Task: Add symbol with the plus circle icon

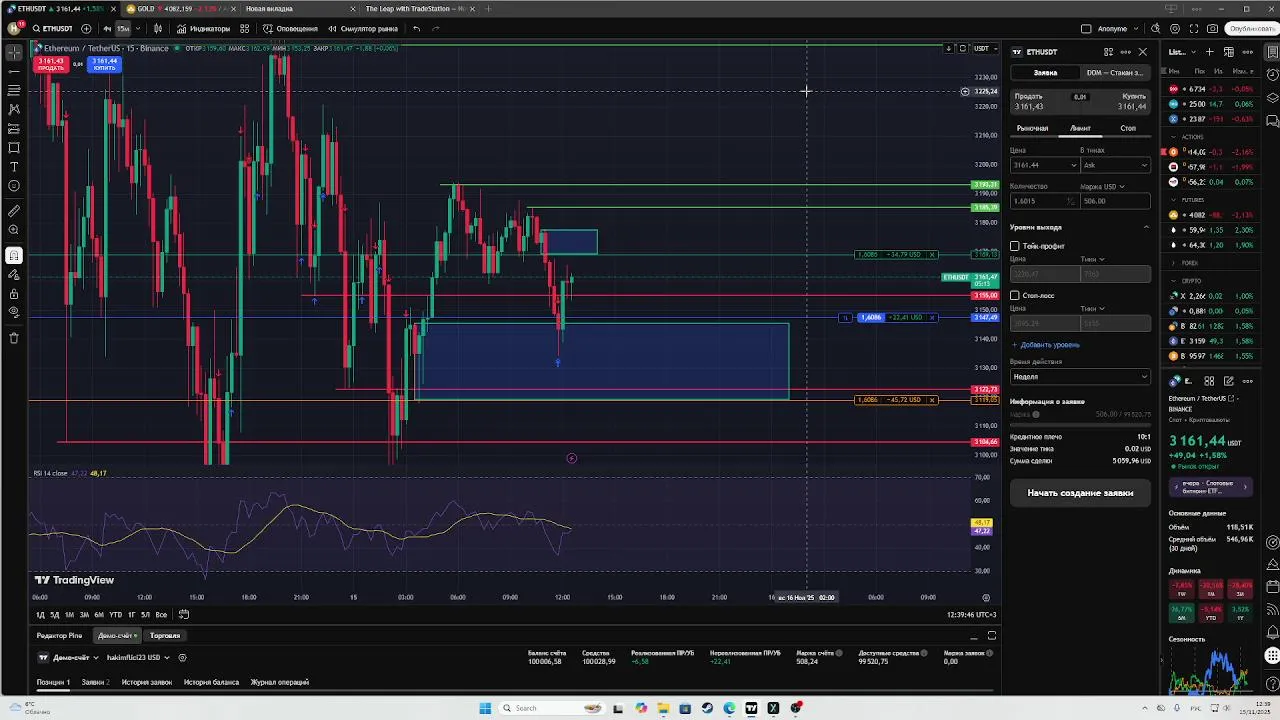Action: tap(86, 29)
